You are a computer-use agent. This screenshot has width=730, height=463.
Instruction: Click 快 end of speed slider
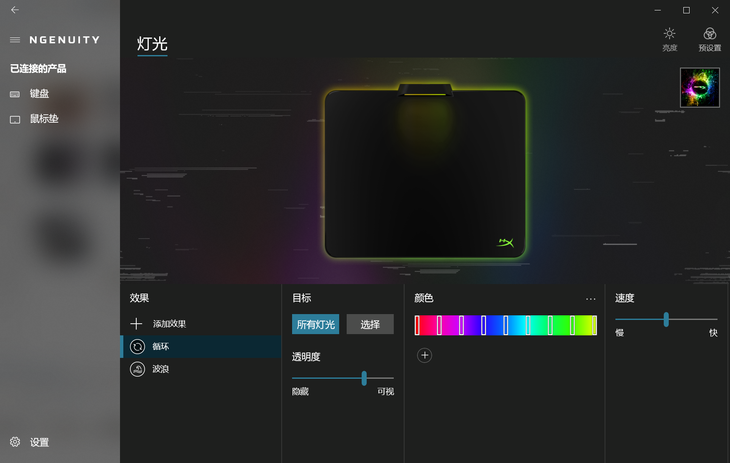click(713, 333)
